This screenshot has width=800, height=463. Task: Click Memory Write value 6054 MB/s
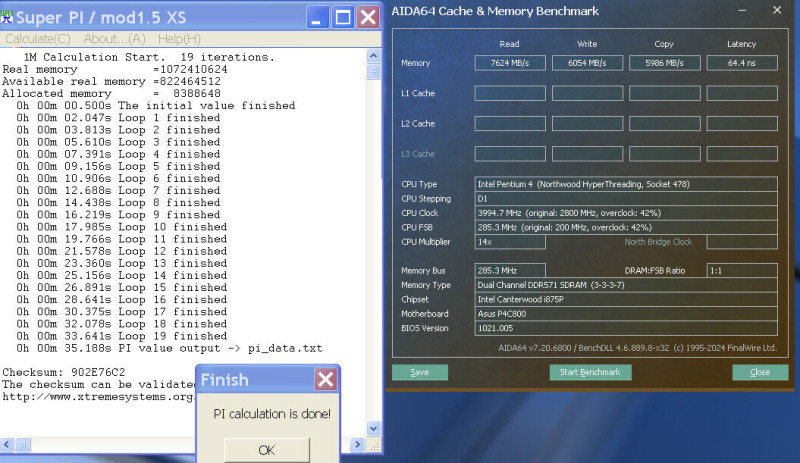click(587, 63)
